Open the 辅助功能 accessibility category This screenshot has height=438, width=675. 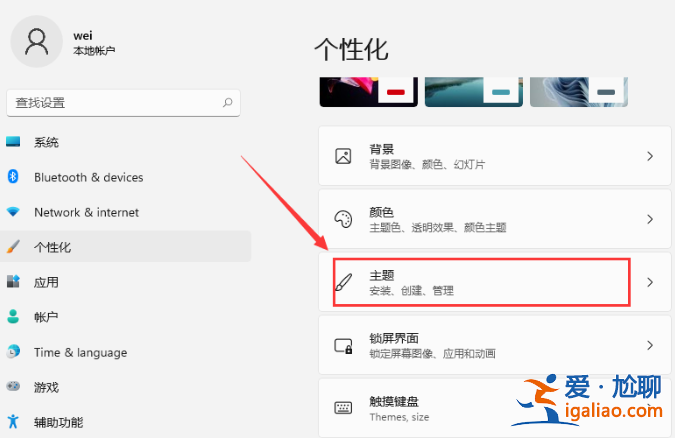125,422
